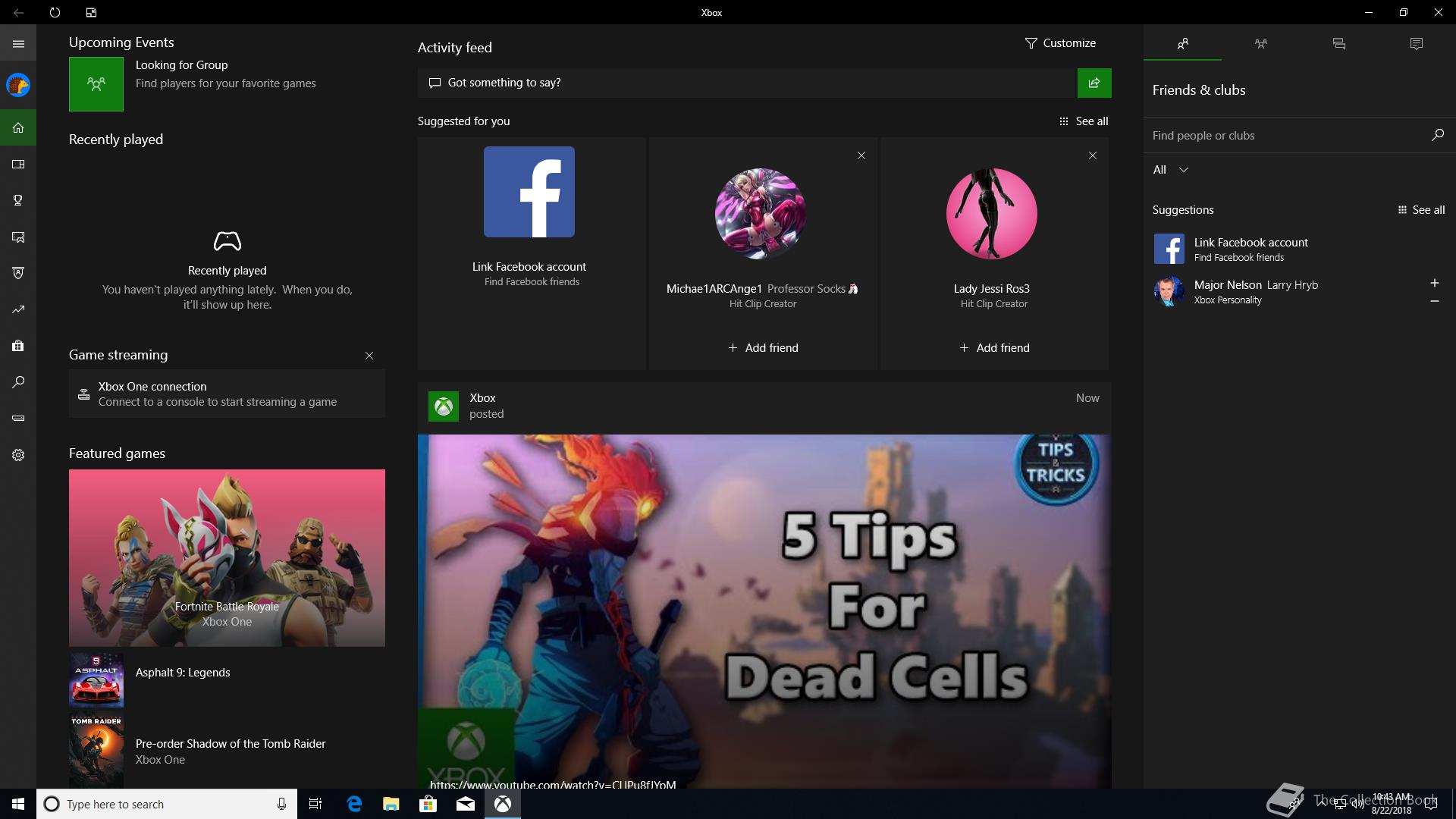
Task: Open the profile avatar in sidebar
Action: [x=18, y=85]
